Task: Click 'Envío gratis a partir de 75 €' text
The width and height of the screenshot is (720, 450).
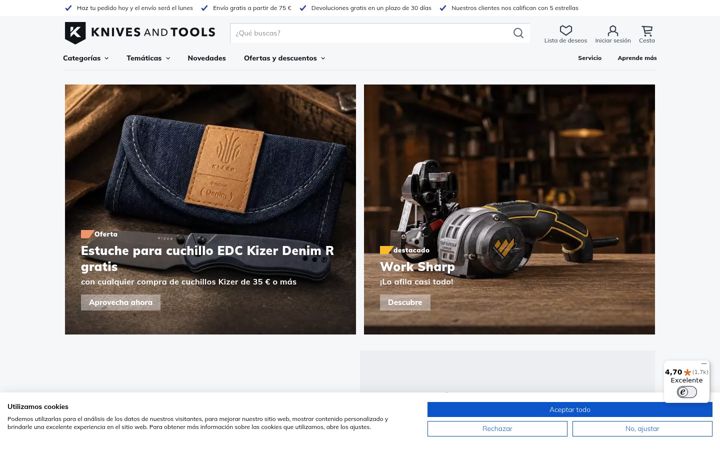Action: pos(252,8)
